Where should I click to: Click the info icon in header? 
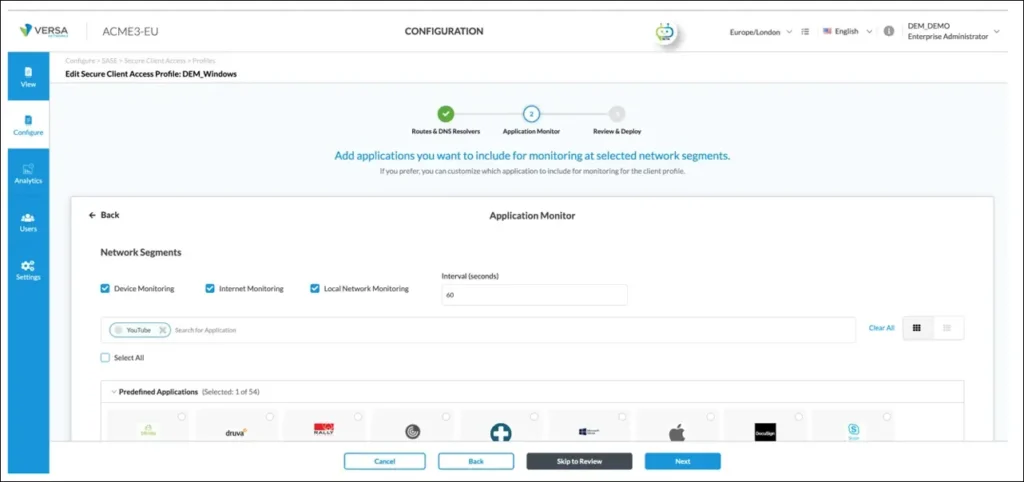click(x=889, y=32)
